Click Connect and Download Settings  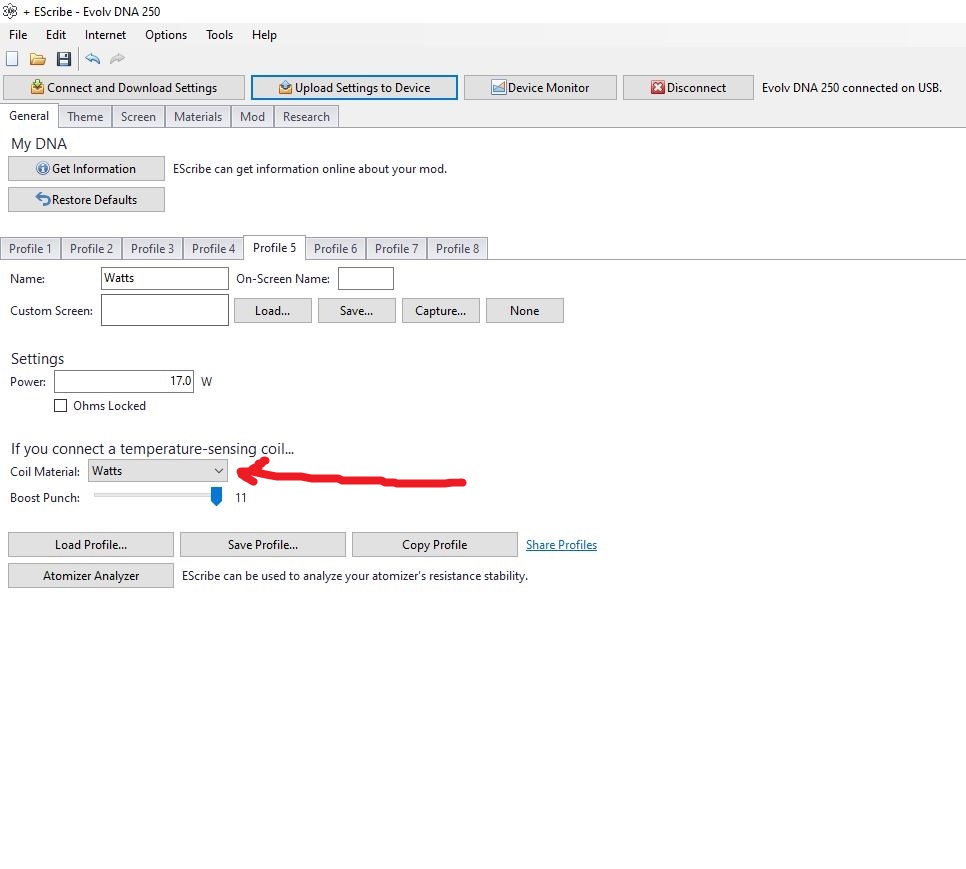124,87
